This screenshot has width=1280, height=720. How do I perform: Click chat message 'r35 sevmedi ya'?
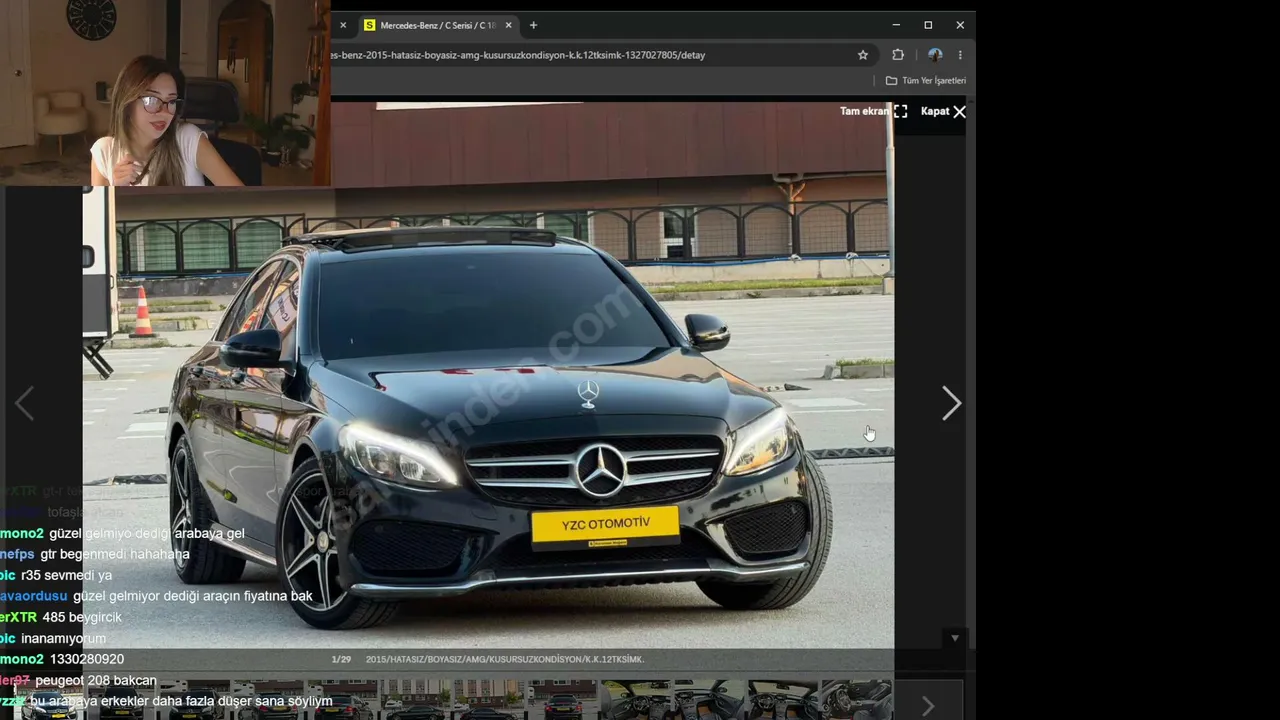coord(66,575)
